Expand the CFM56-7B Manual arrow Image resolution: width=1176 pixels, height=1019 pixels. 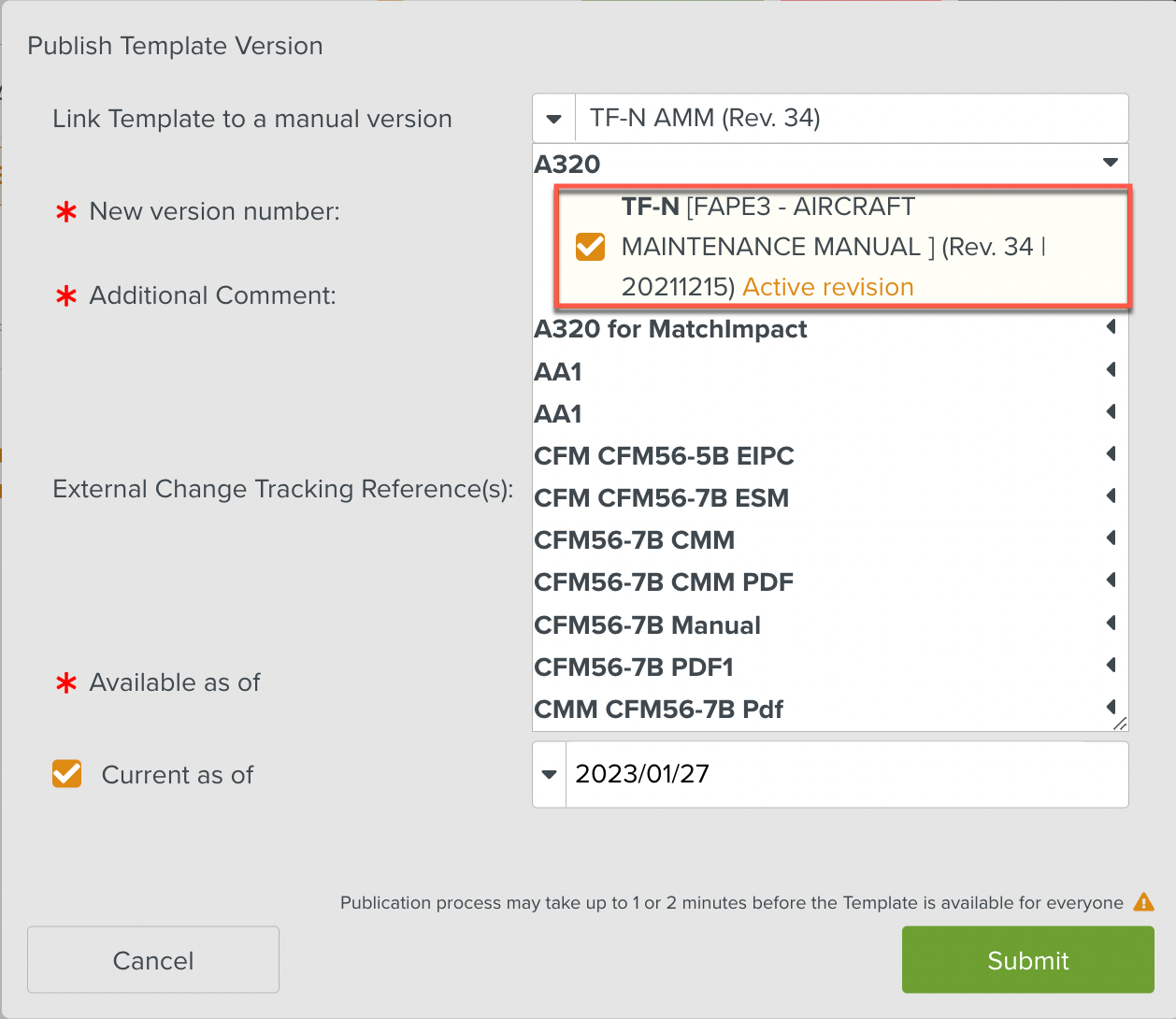point(1111,624)
